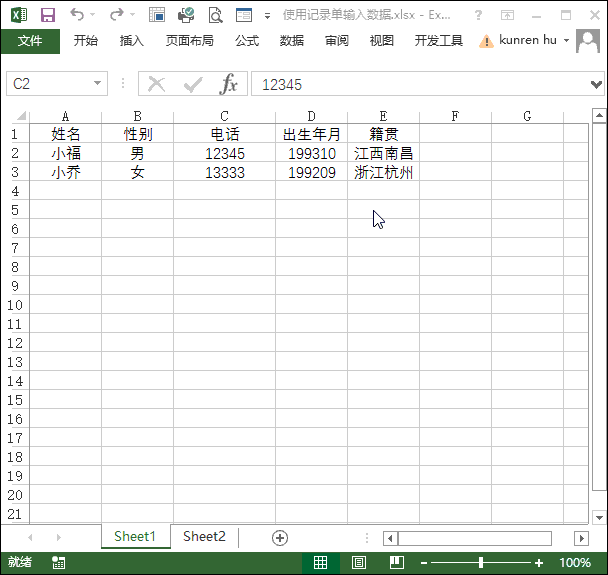This screenshot has height=575, width=608.
Task: Click the Undo arrow icon
Action: coord(77,15)
